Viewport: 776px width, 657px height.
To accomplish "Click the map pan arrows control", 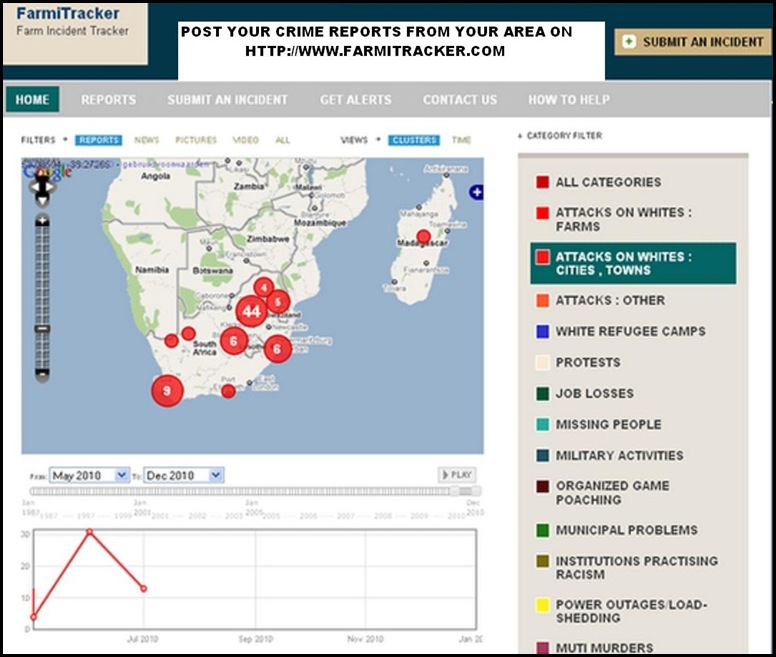I will [x=42, y=189].
